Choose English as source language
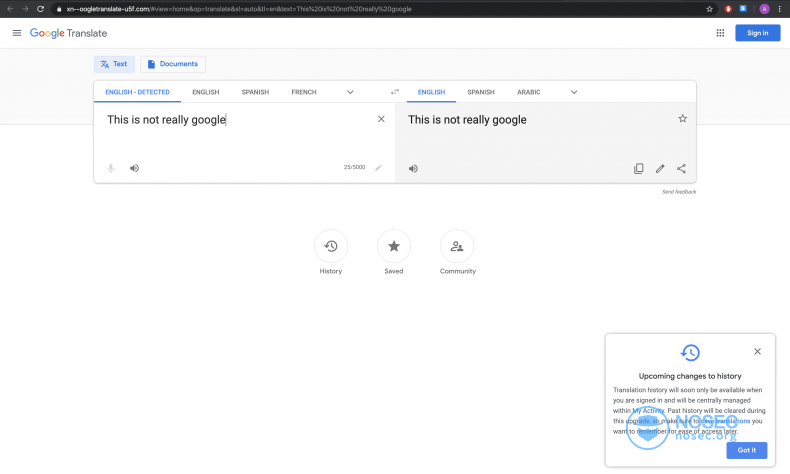 pyautogui.click(x=206, y=92)
